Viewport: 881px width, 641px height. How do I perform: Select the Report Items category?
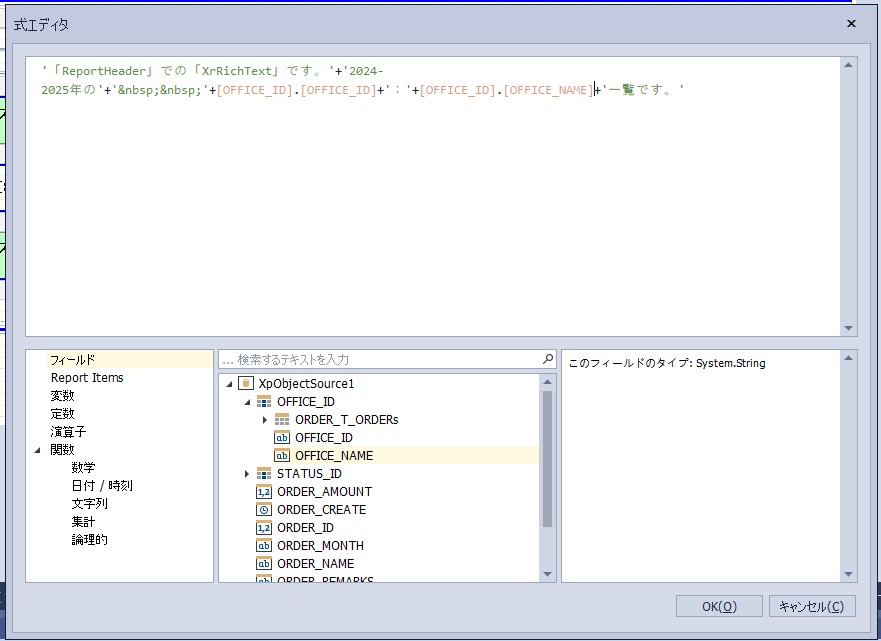(87, 378)
